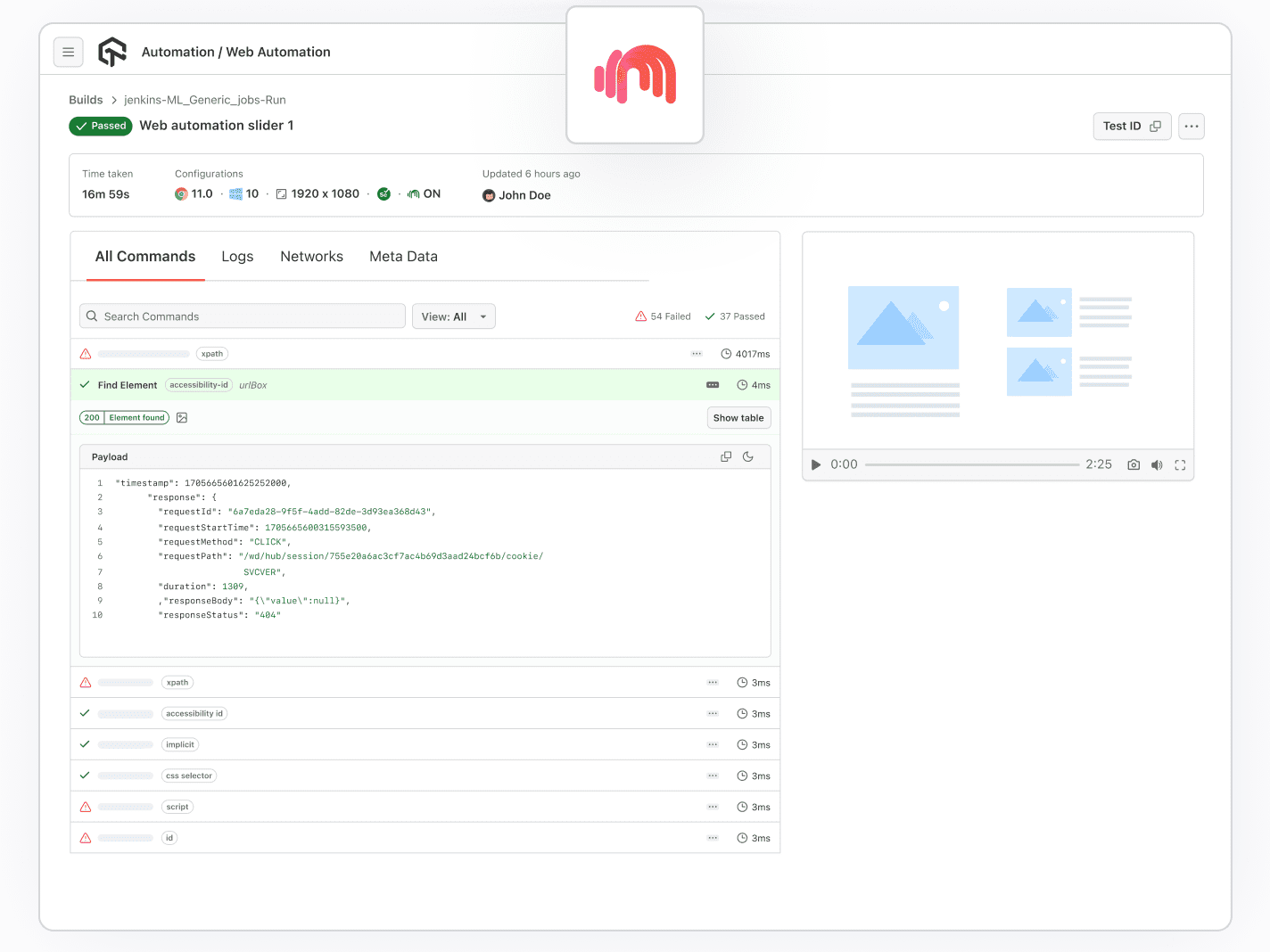Expand options for the xpath command row
The width and height of the screenshot is (1270, 952).
click(696, 353)
